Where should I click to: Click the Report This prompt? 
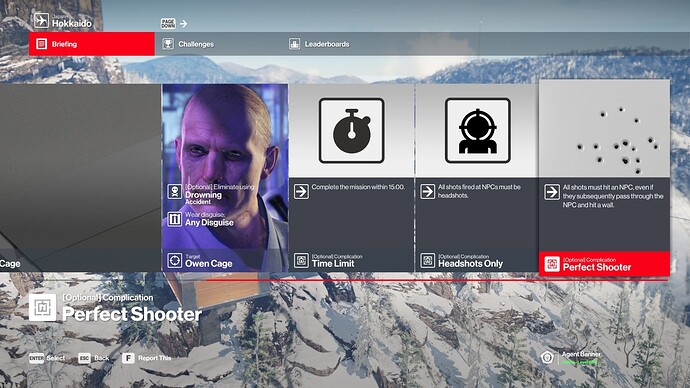click(154, 358)
